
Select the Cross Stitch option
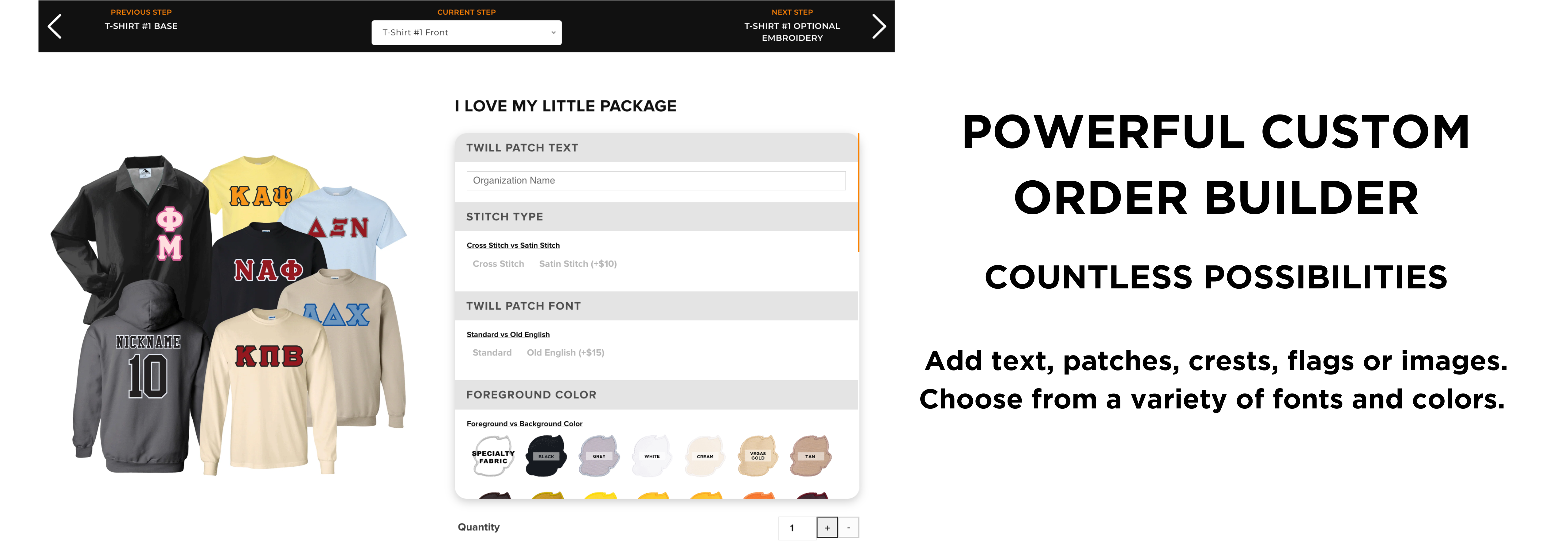pos(498,264)
